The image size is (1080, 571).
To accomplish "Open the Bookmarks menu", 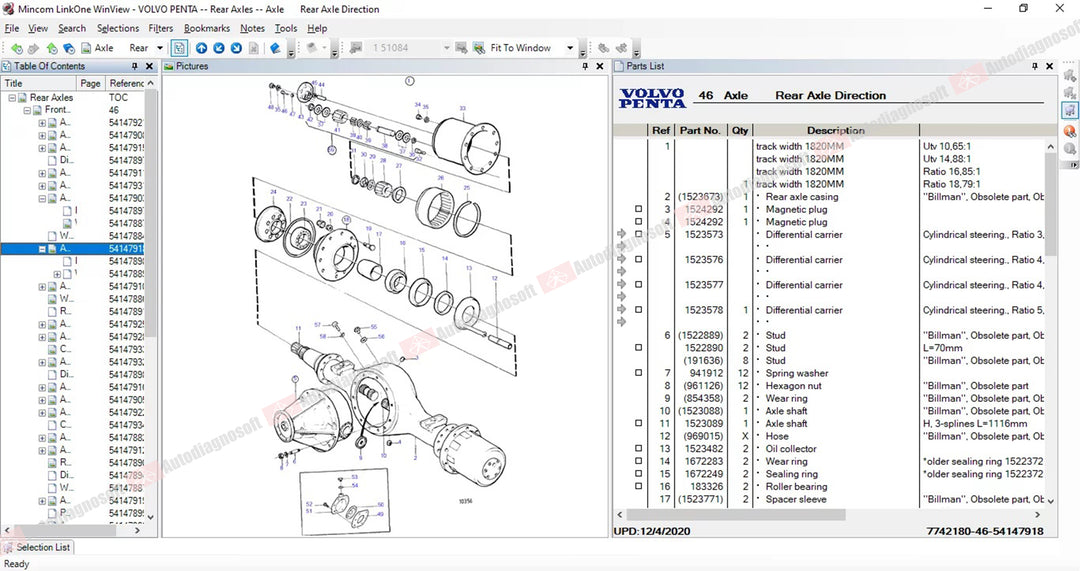I will [207, 28].
